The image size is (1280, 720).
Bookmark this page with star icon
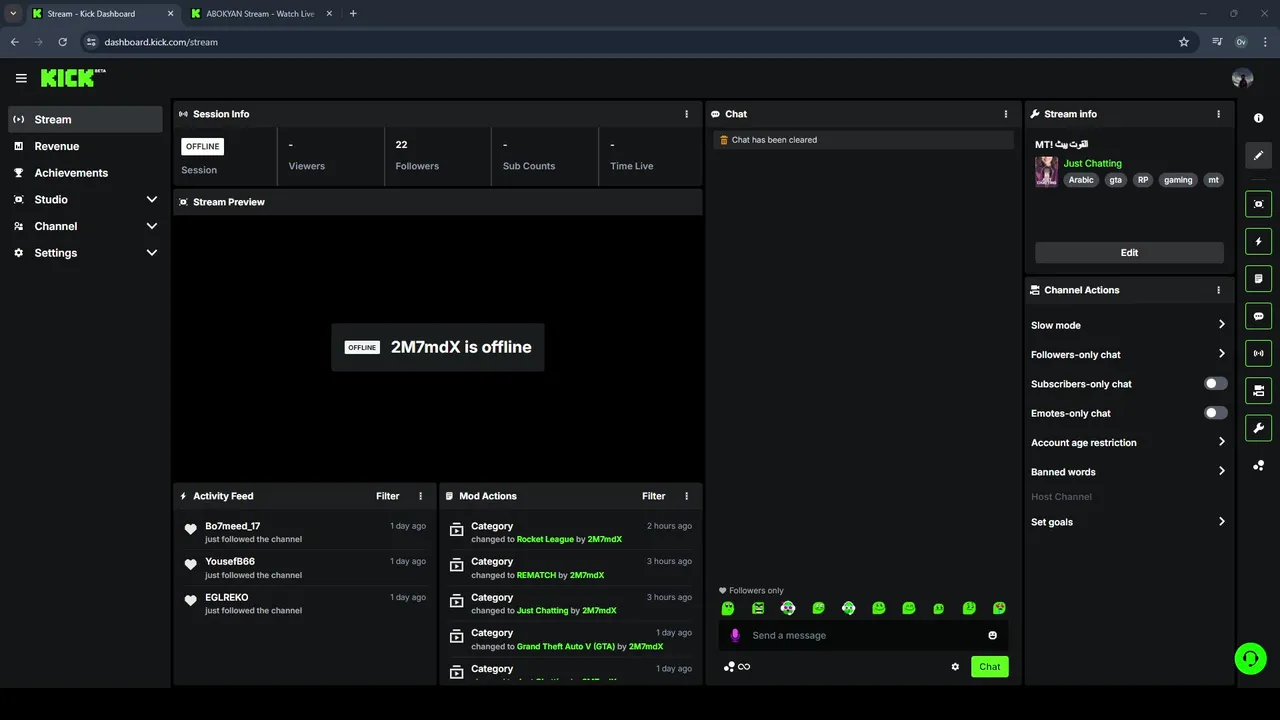pyautogui.click(x=1184, y=42)
